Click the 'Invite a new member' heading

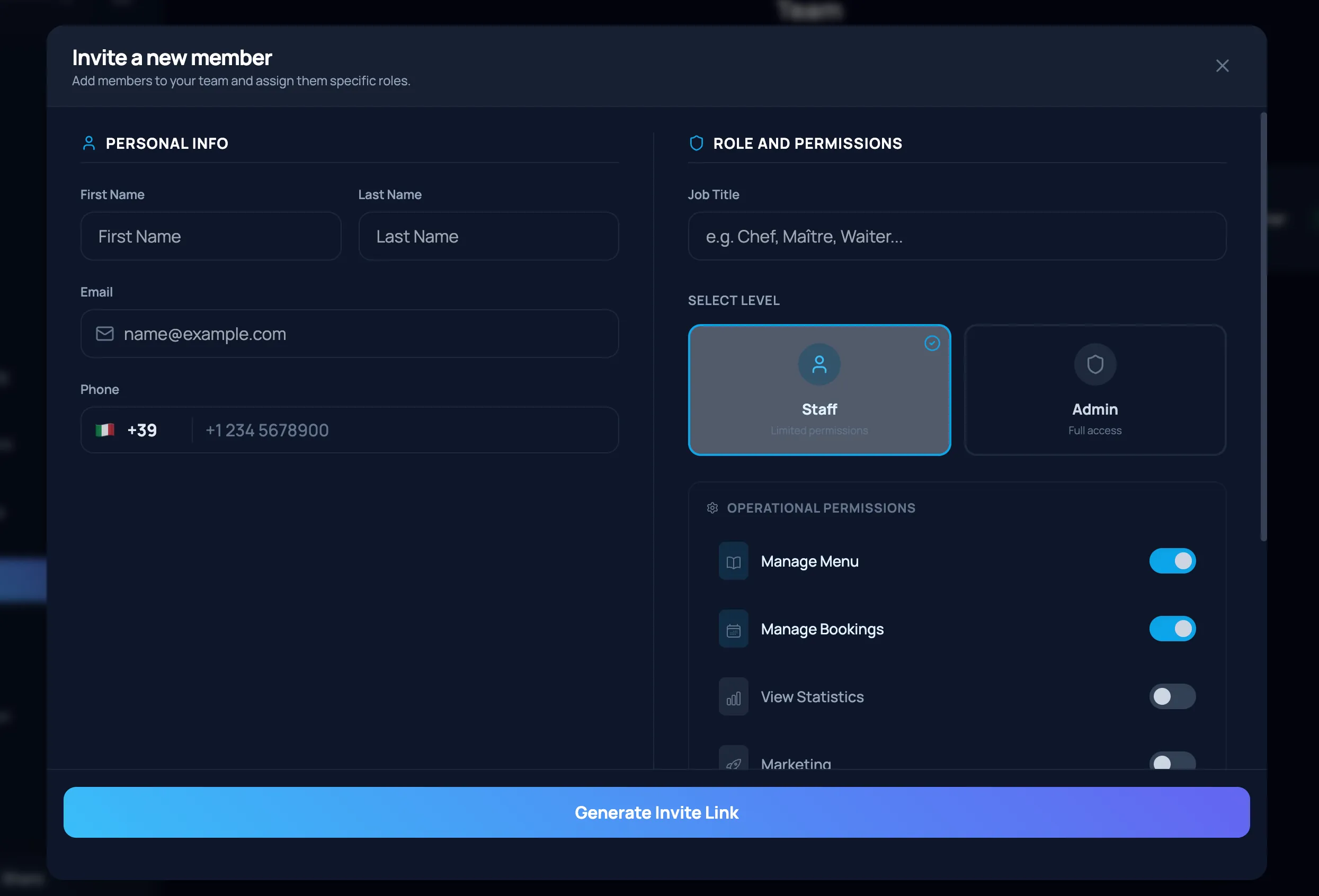coord(172,58)
